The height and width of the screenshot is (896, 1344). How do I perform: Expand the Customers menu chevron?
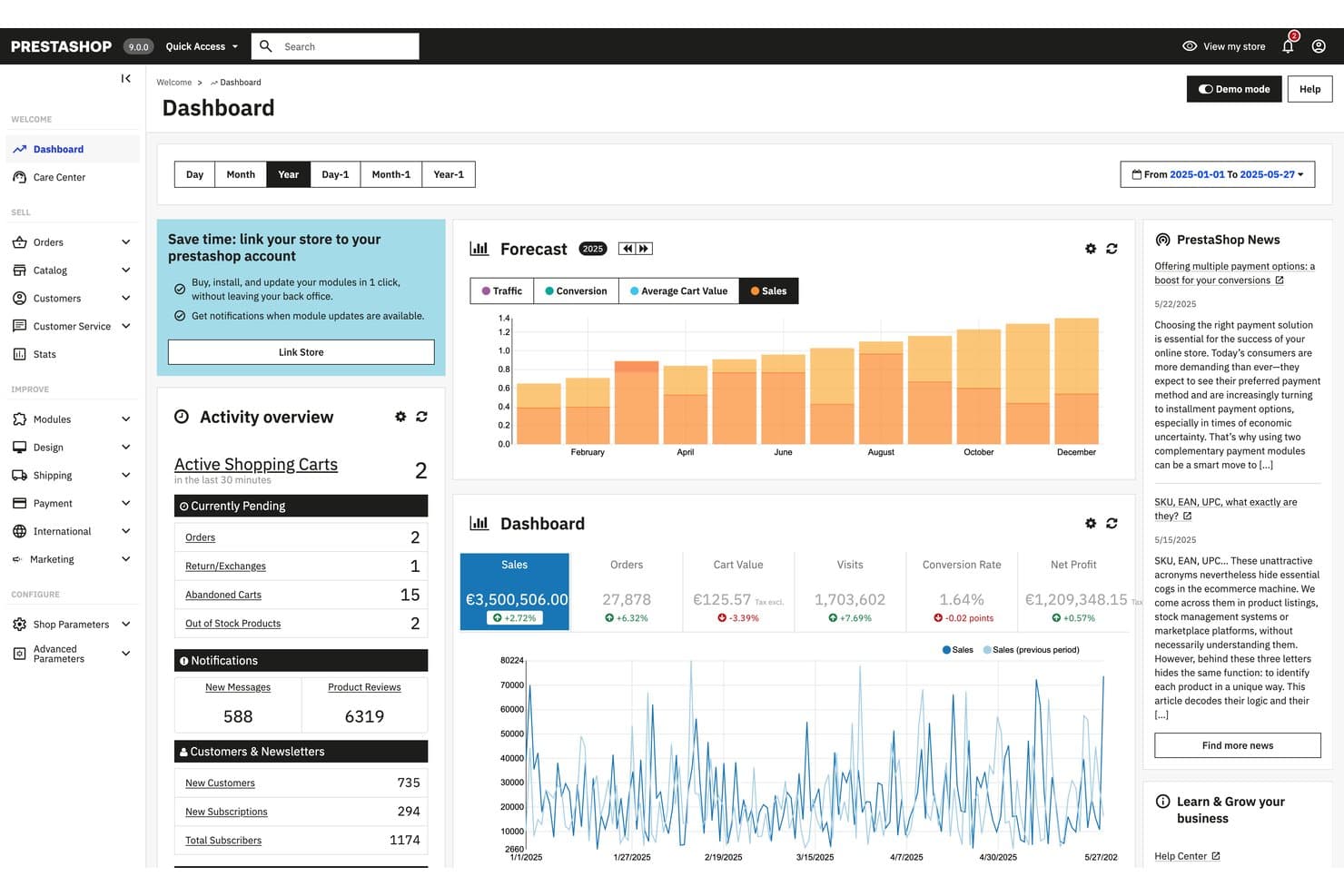(125, 299)
